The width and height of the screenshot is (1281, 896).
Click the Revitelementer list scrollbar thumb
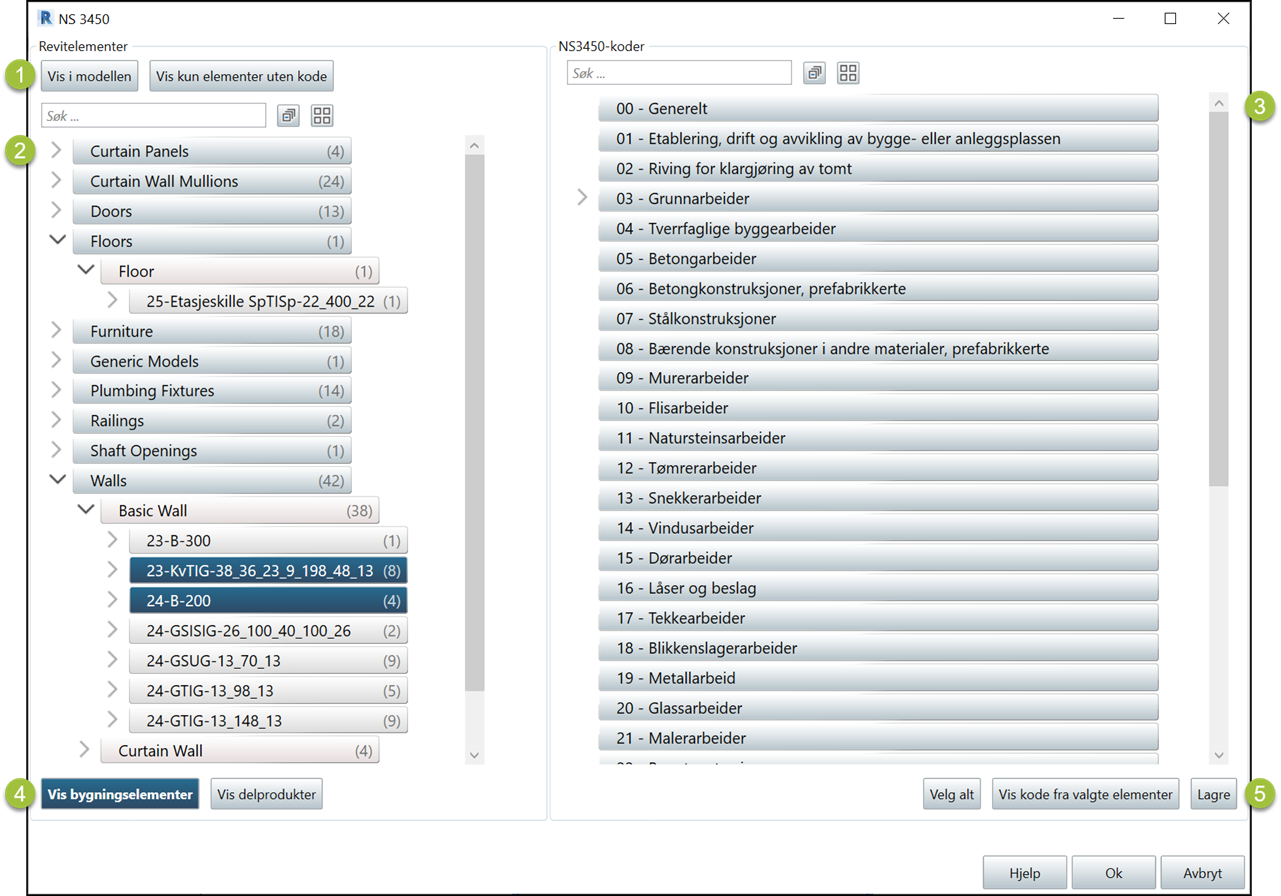(475, 422)
